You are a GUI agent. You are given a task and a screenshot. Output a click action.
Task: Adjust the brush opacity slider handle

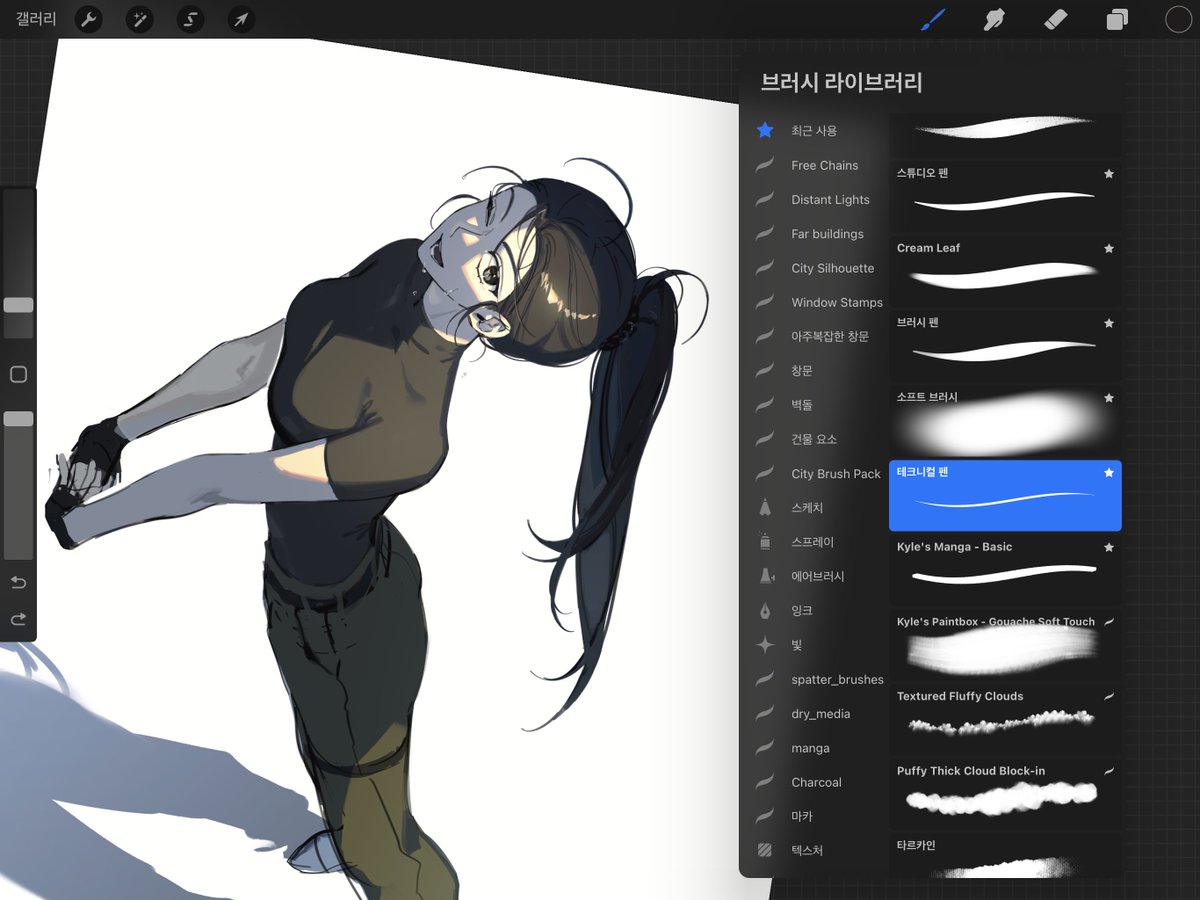point(18,419)
